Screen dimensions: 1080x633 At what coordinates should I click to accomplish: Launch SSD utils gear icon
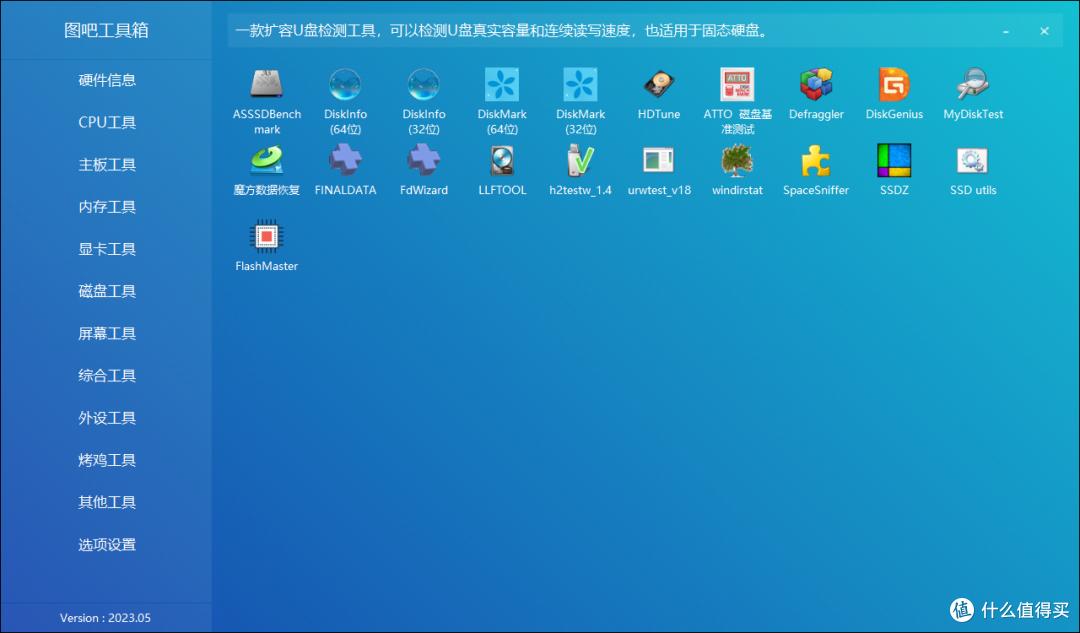pyautogui.click(x=973, y=160)
